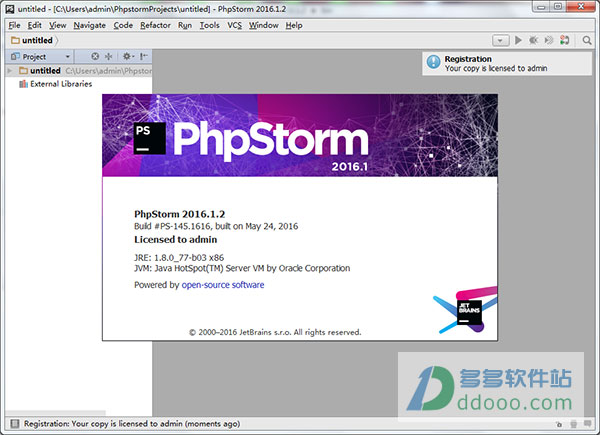Click the Listen for PHP Debug Connections icon

click(564, 40)
